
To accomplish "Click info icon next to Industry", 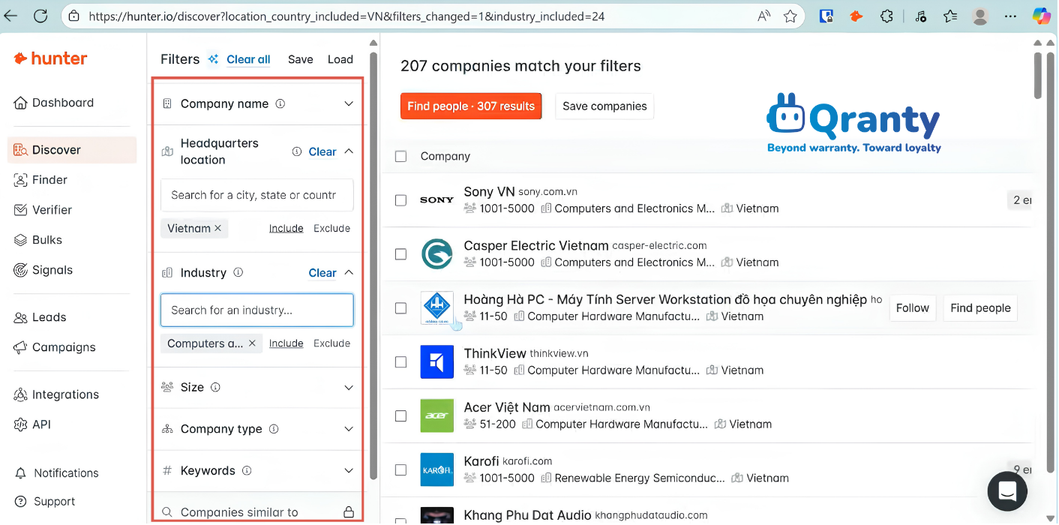I will (x=238, y=272).
